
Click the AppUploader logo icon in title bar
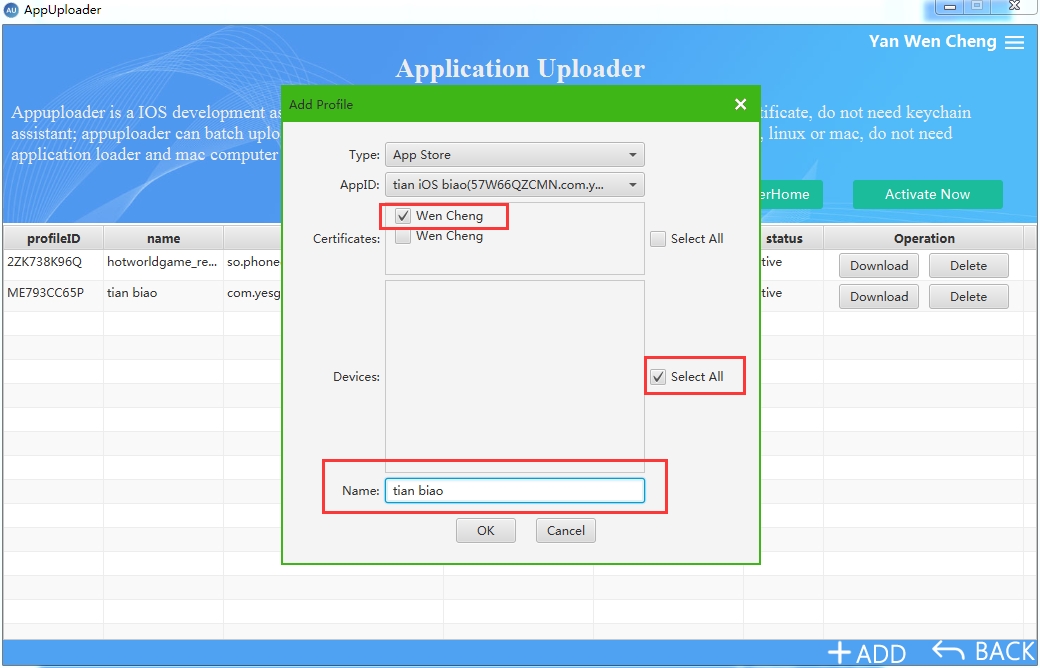pos(11,10)
